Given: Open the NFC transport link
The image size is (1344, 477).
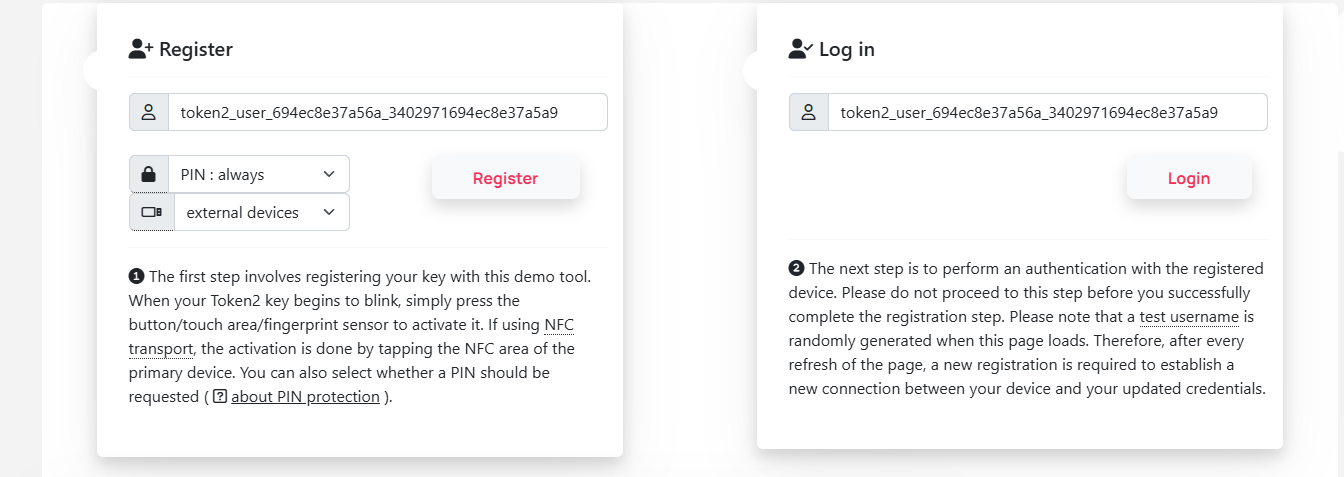Looking at the screenshot, I should (x=560, y=325).
